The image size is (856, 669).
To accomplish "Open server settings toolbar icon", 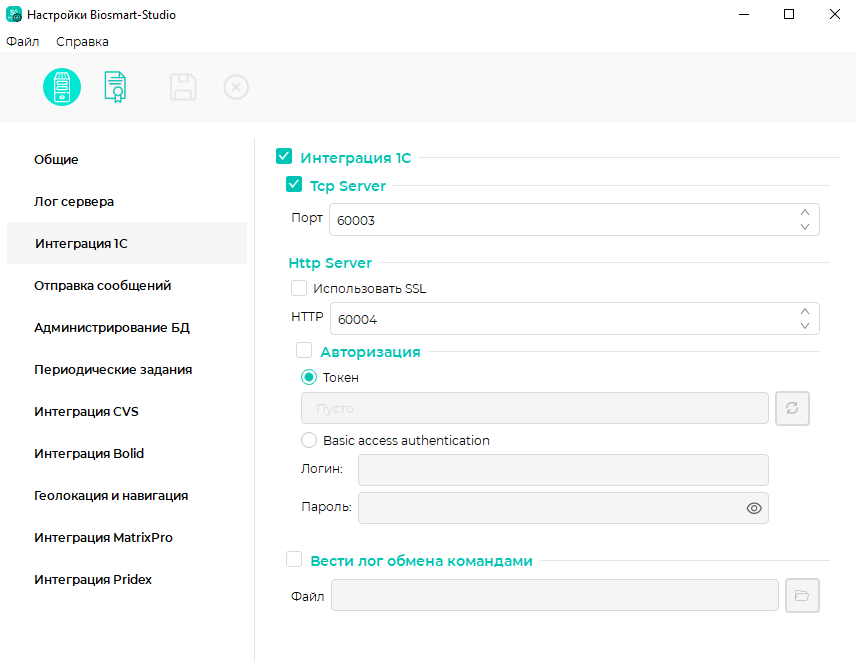I will pyautogui.click(x=62, y=87).
